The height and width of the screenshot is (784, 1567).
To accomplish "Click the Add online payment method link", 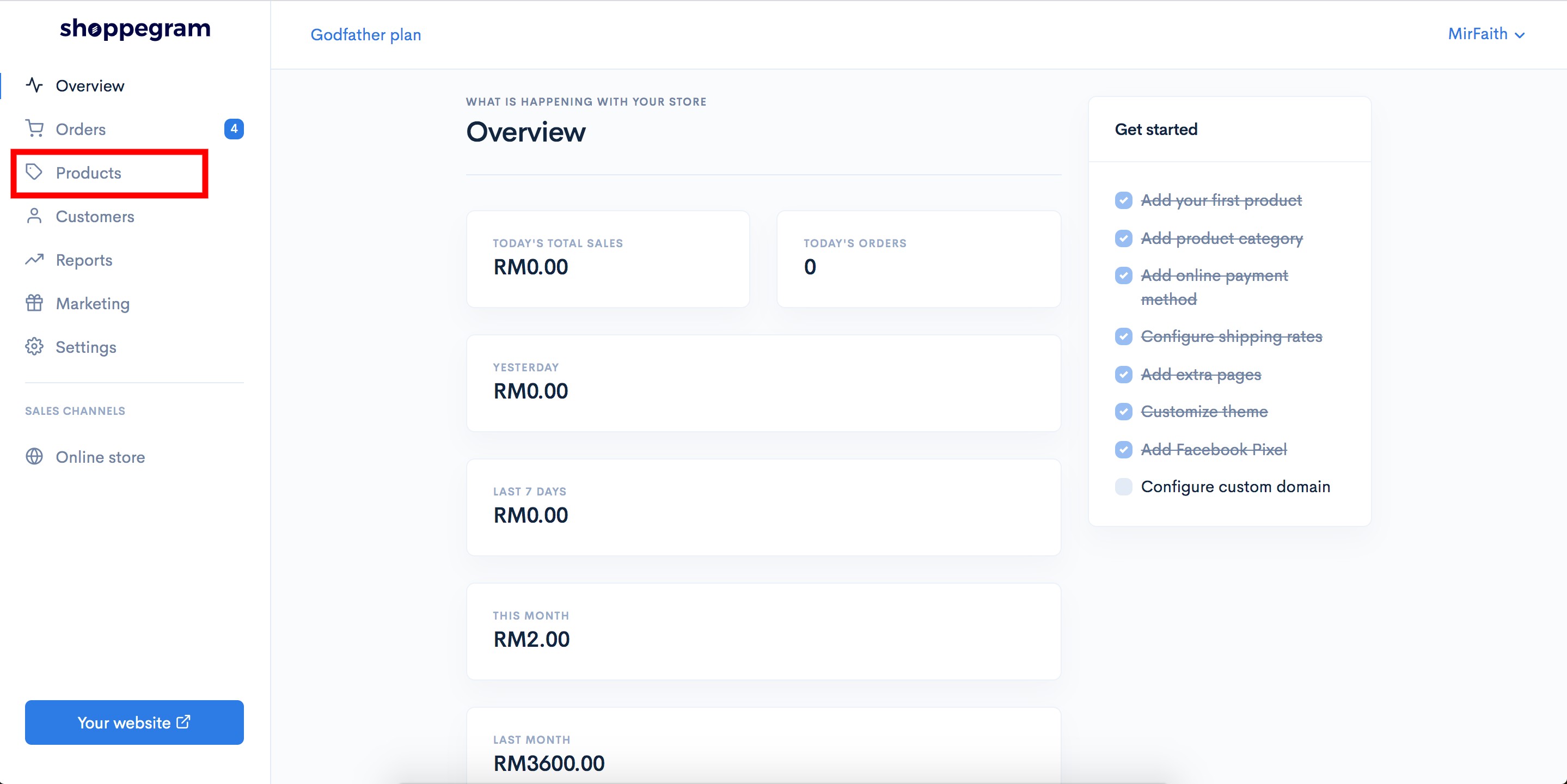I will coord(1214,287).
